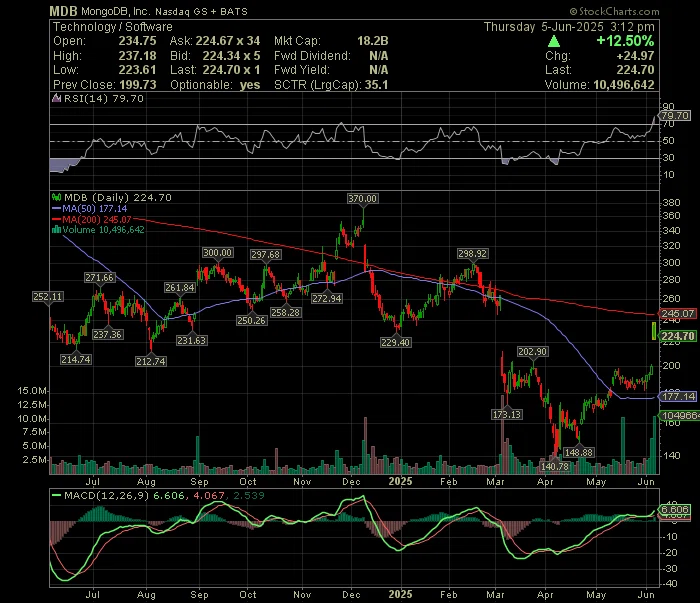Click the 'MA(50) 177.14' legend entry
The image size is (700, 603).
click(95, 208)
